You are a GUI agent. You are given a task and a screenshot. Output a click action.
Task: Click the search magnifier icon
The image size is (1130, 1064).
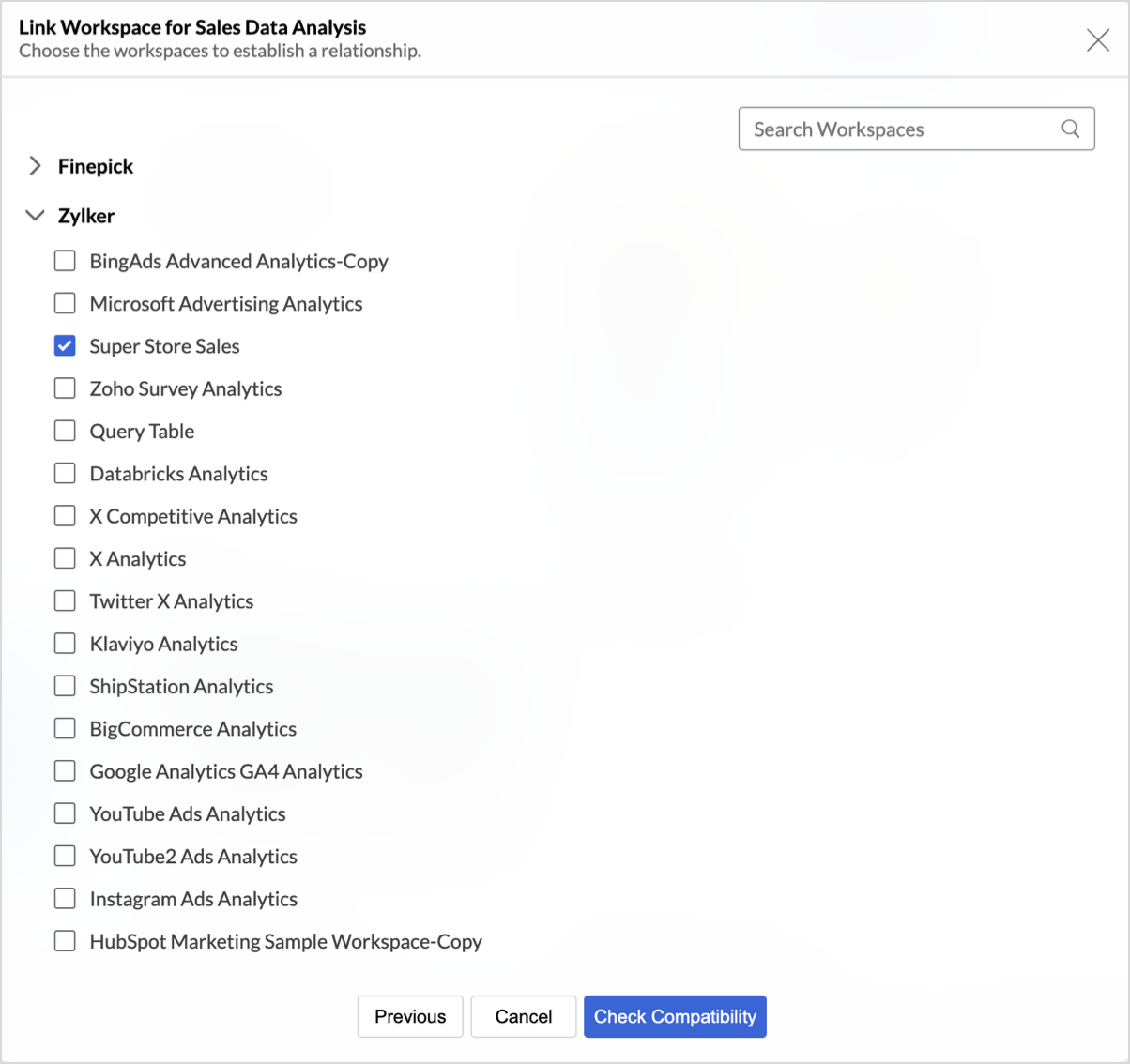1070,129
